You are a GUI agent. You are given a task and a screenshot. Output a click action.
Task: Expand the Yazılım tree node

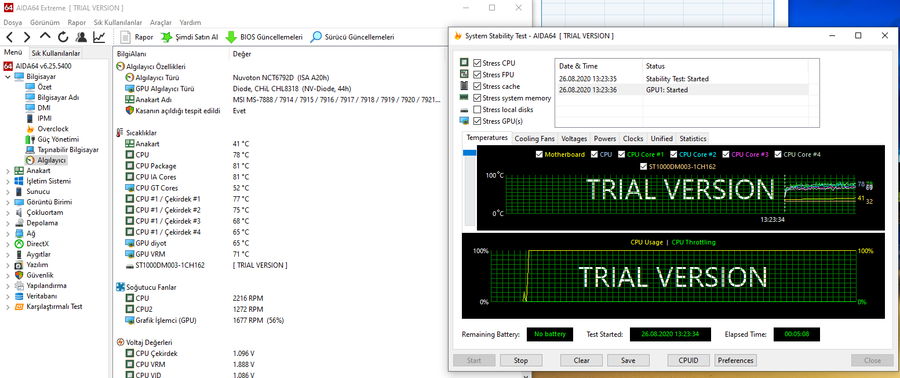(x=7, y=264)
